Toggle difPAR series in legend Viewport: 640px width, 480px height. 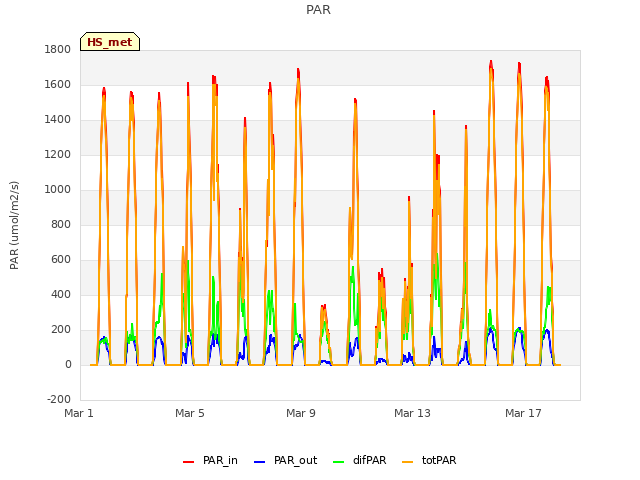pyautogui.click(x=360, y=460)
